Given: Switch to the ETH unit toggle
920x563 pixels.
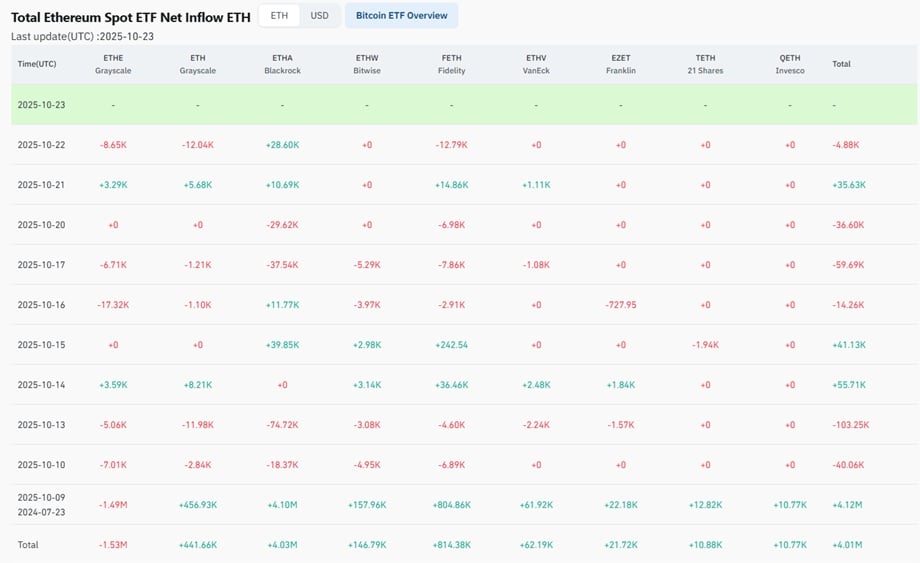Looking at the screenshot, I should pyautogui.click(x=279, y=16).
